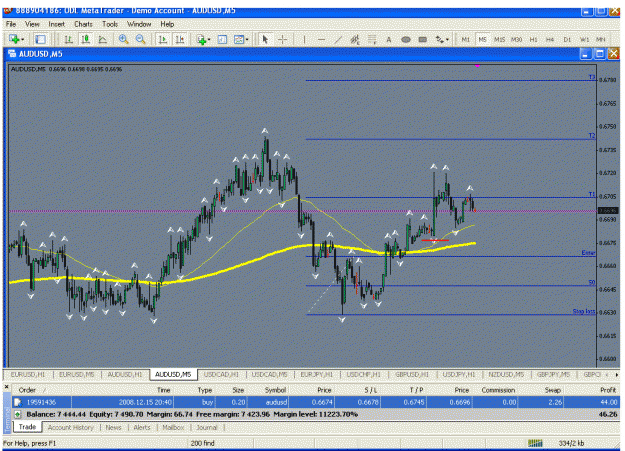Select the horizontal line tool
This screenshot has height=451, width=625.
pyautogui.click(x=321, y=39)
